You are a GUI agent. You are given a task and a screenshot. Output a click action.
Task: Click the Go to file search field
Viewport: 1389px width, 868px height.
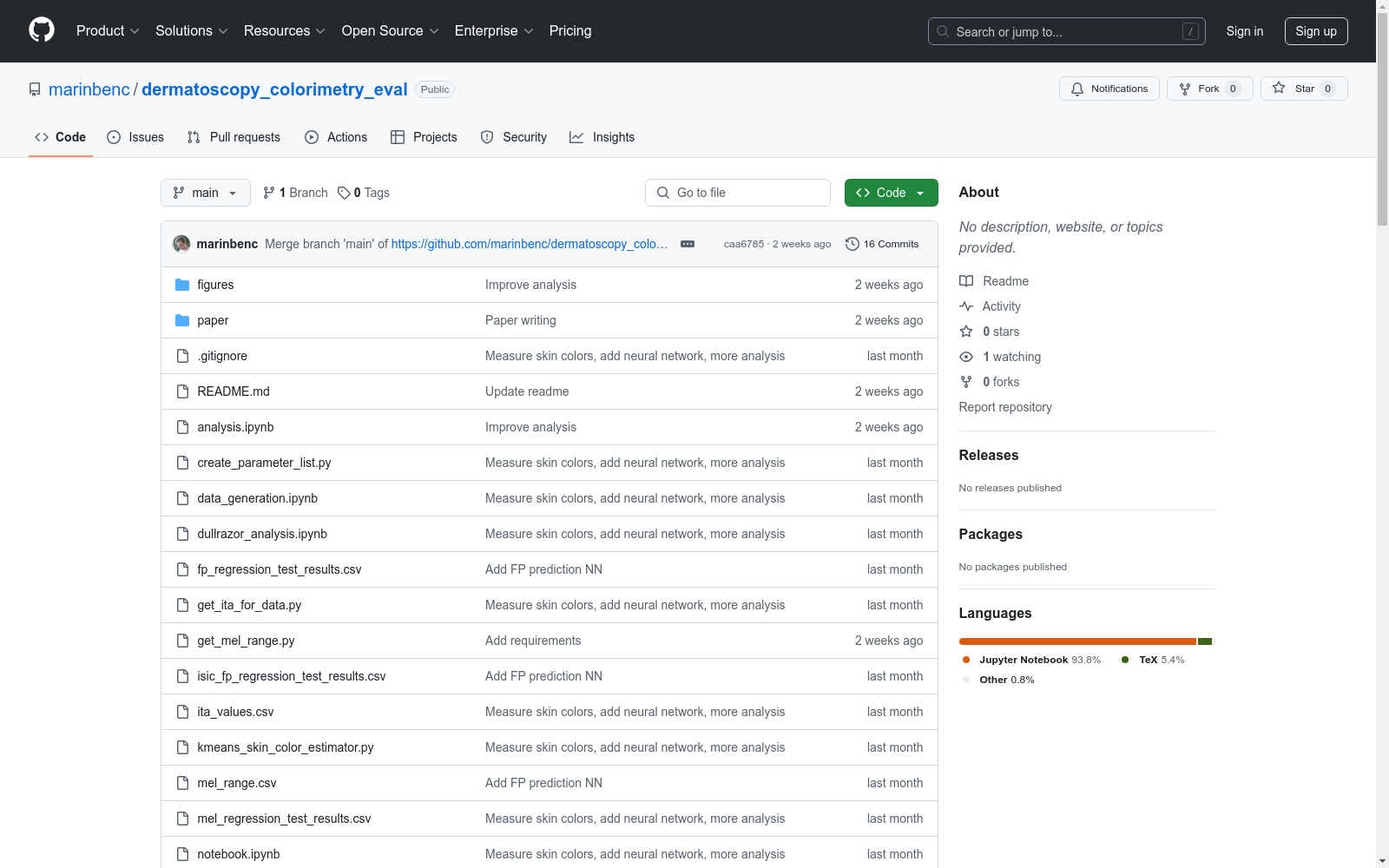pyautogui.click(x=738, y=193)
